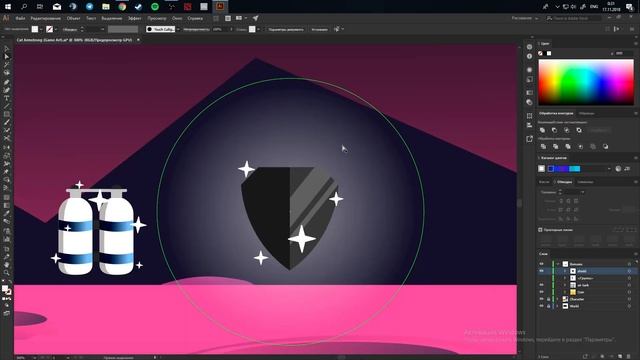Image resolution: width=640 pixels, height=360 pixels.
Task: Click the fill color swatch in control bar
Action: click(x=35, y=29)
